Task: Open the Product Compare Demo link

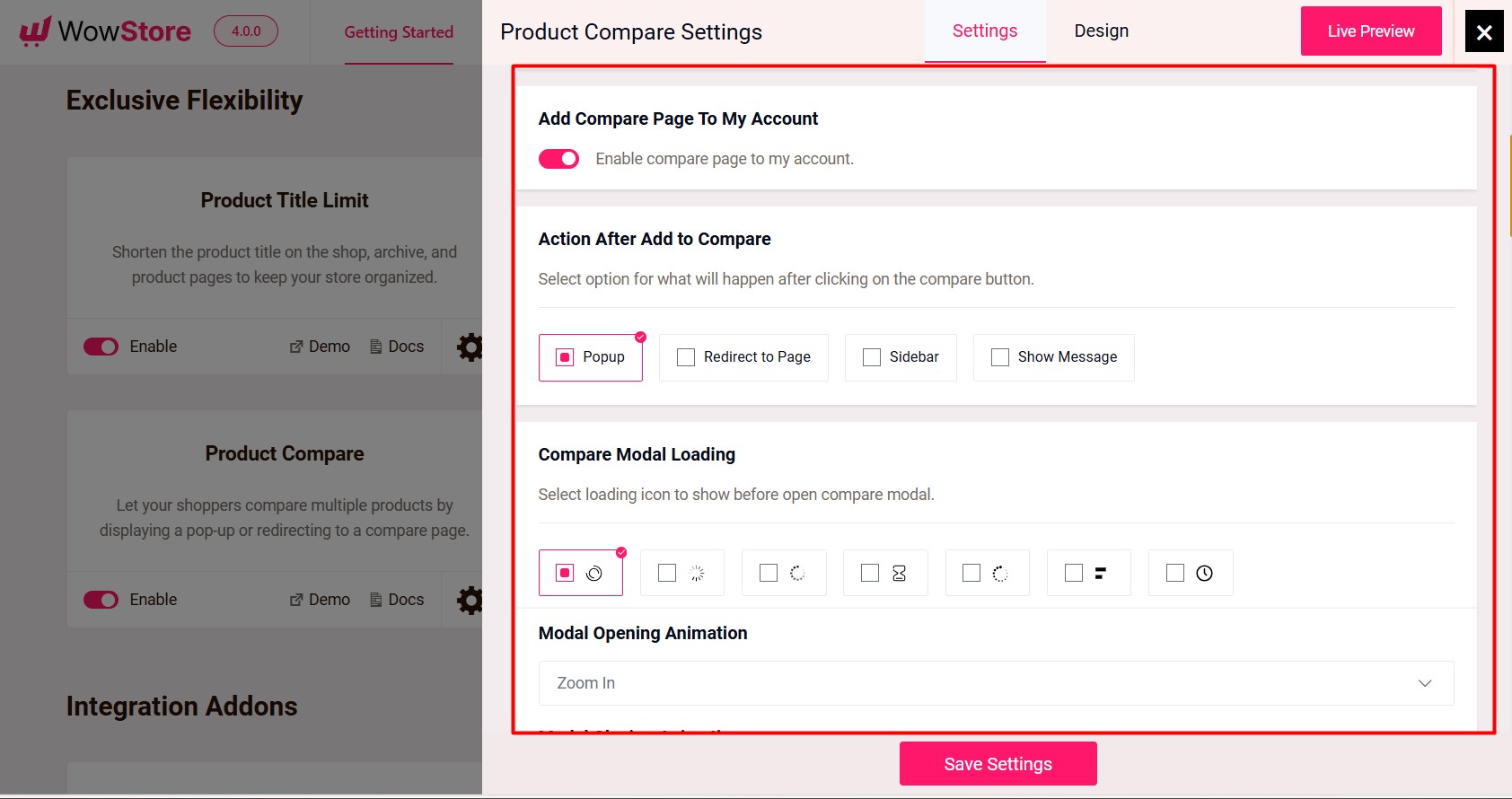Action: (x=320, y=600)
